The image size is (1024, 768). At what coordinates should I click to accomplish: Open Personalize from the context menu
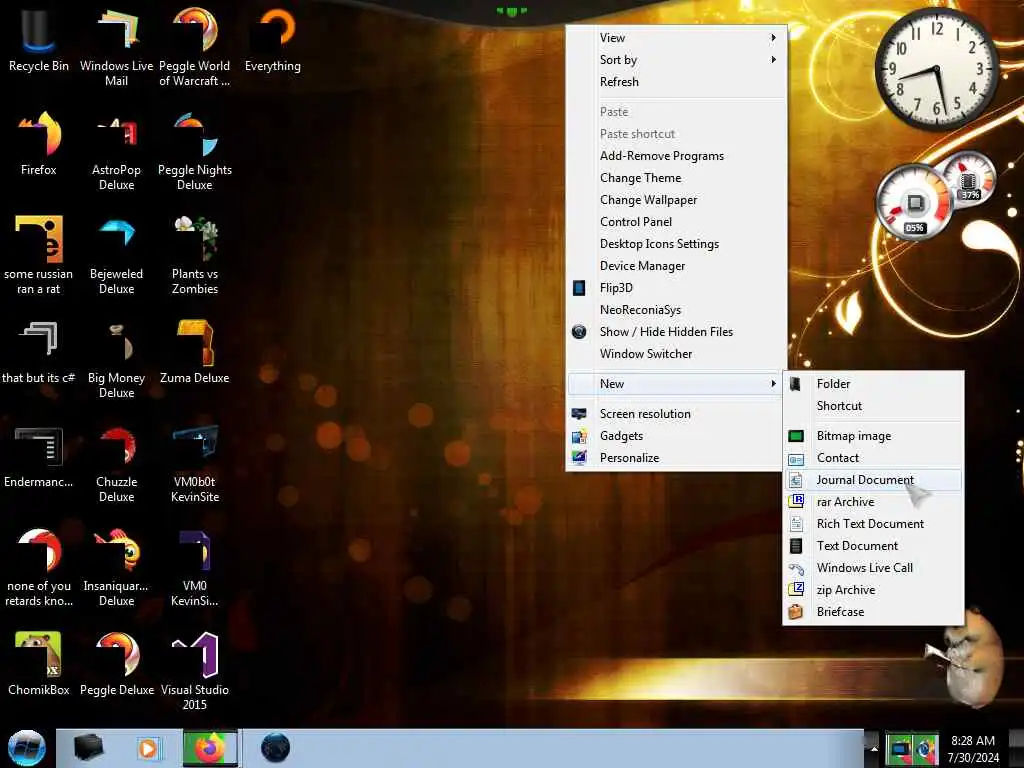click(677, 458)
